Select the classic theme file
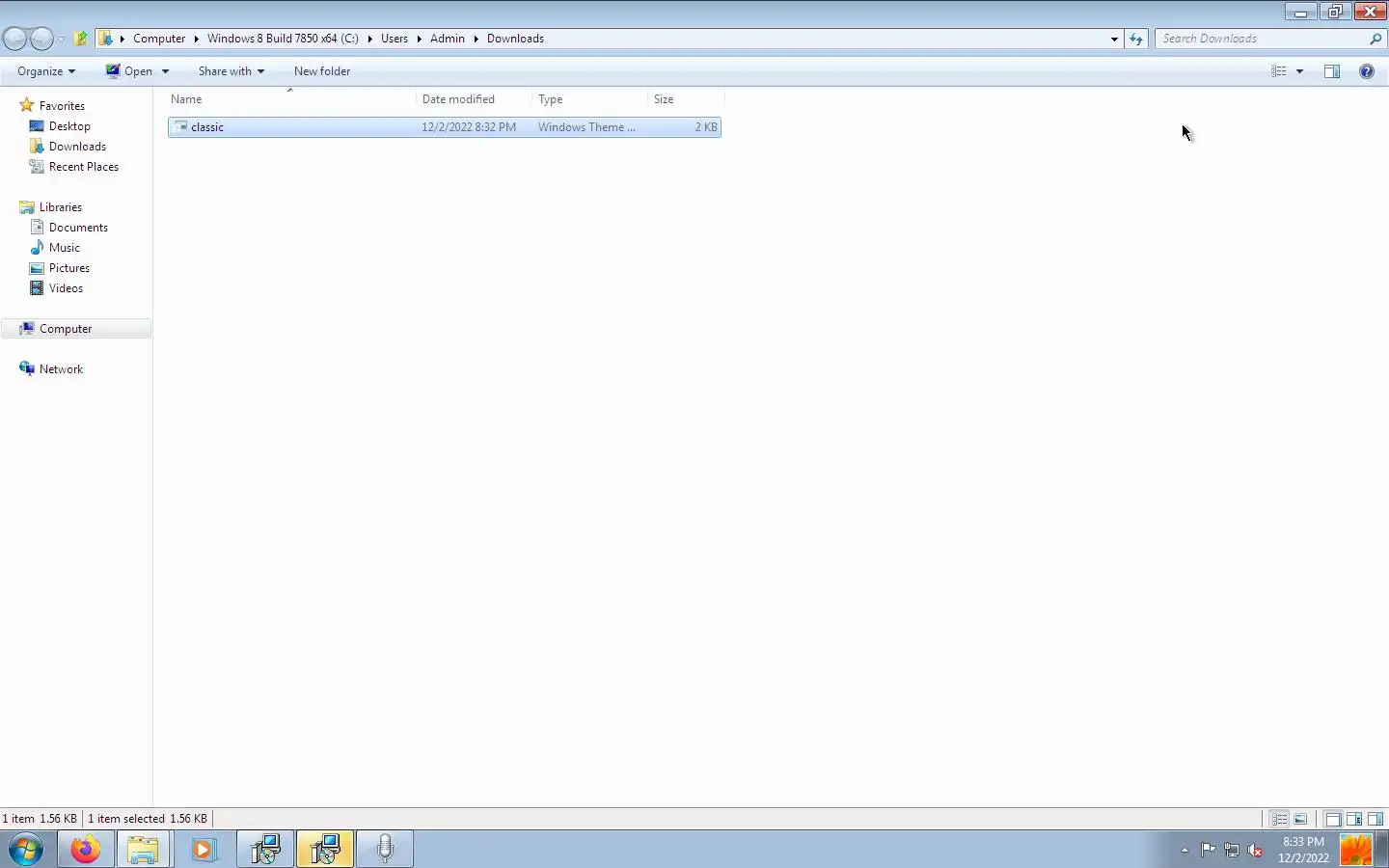Screen dimensions: 1389x868 tap(445, 127)
